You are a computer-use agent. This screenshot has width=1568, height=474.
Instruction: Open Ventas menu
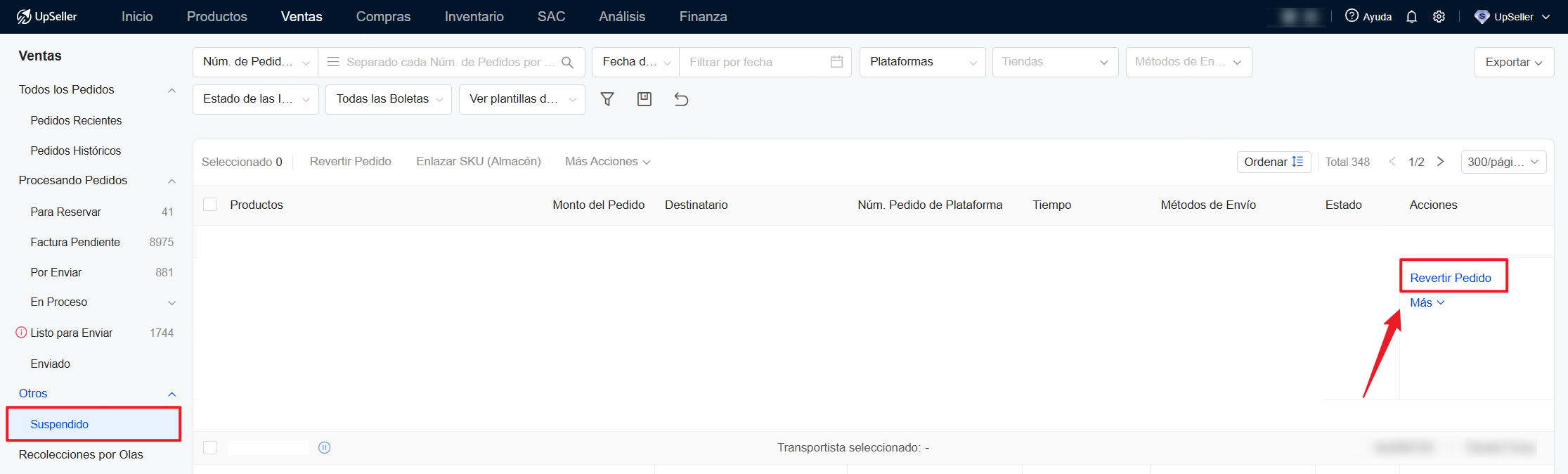pos(302,16)
